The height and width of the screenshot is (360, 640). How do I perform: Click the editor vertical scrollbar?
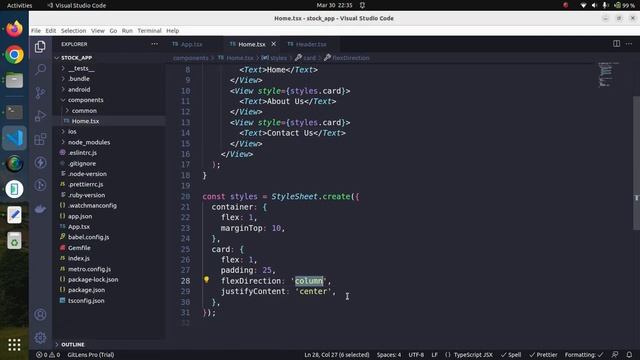(x=636, y=163)
